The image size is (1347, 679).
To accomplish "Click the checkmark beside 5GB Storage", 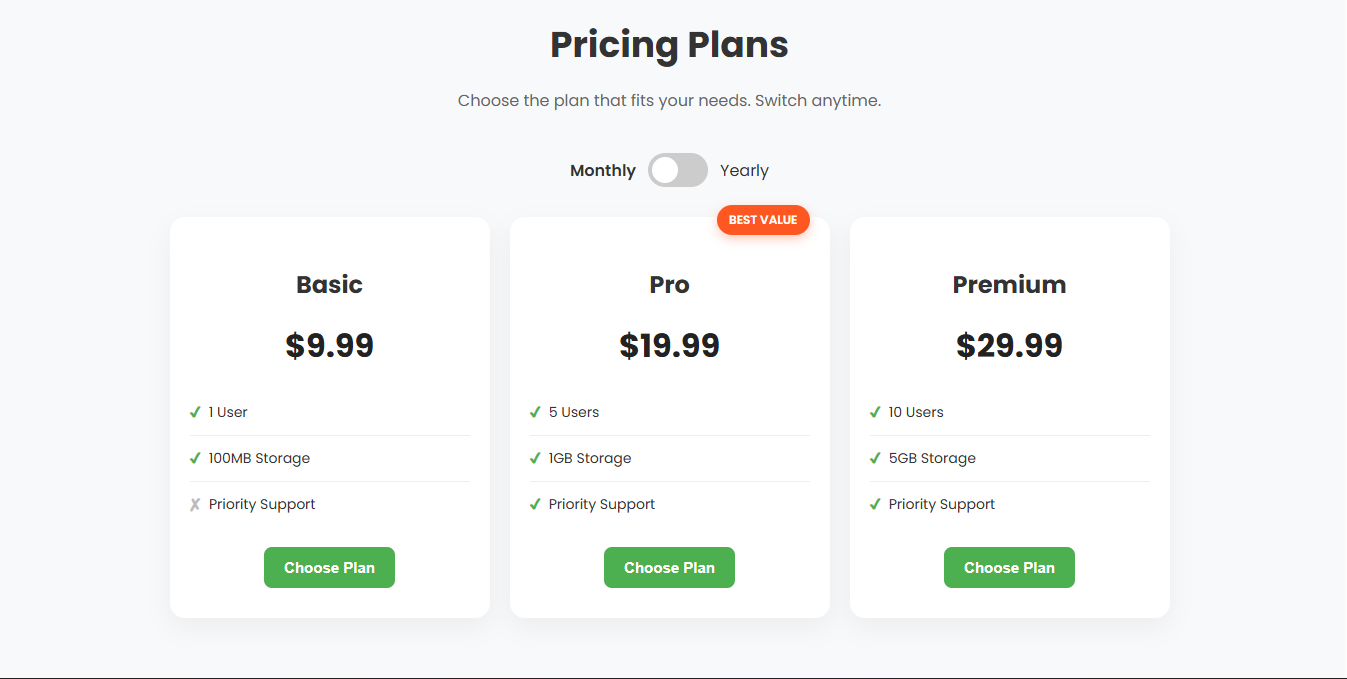I will tap(875, 458).
